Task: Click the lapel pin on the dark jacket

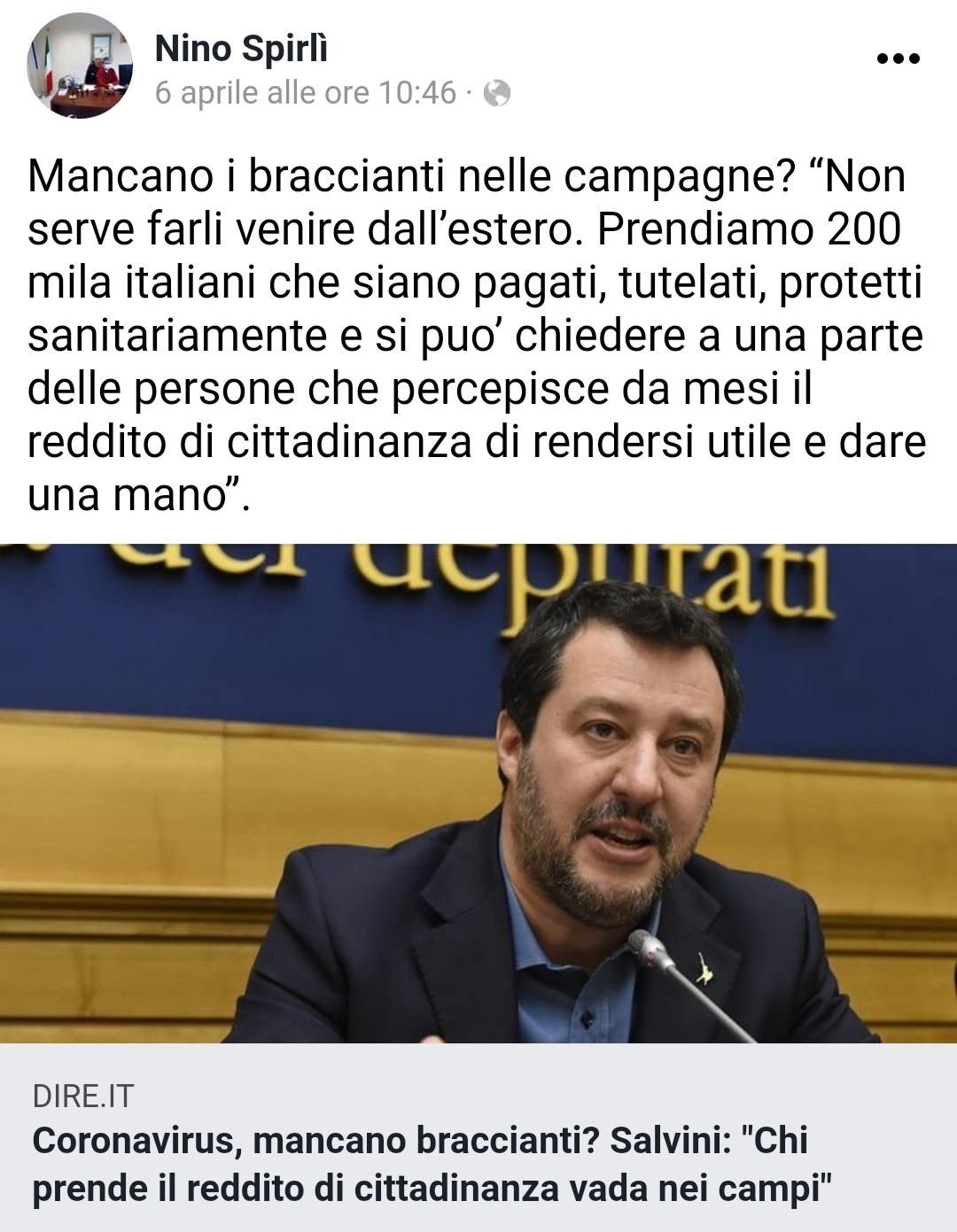Action: coord(705,970)
